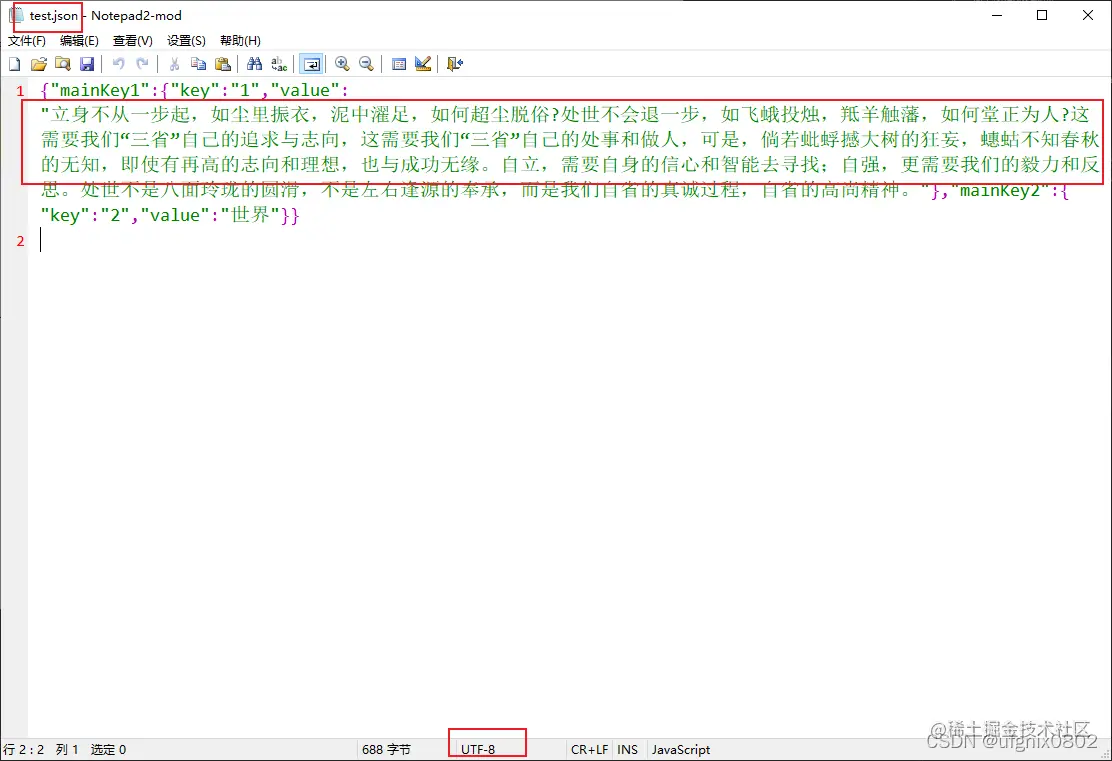
Task: Click the Undo arrow icon
Action: tap(118, 65)
